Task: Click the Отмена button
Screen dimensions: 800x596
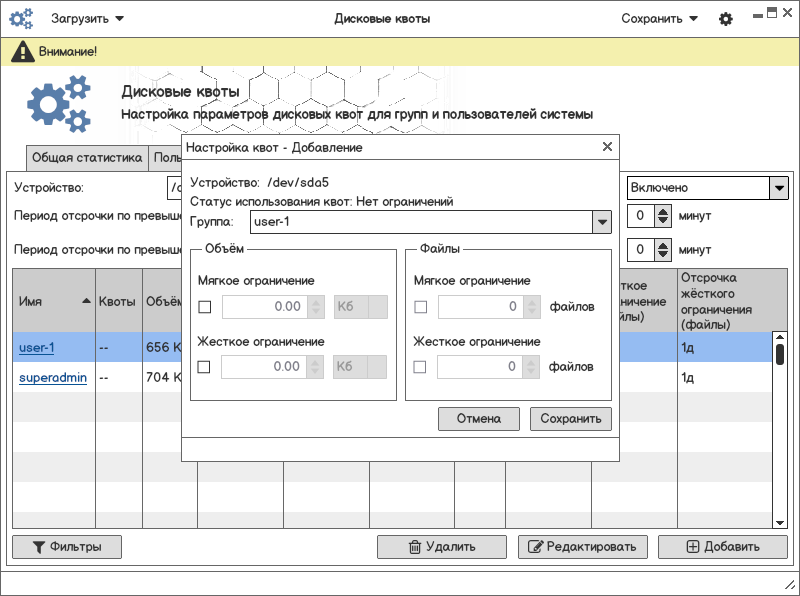Action: click(x=479, y=419)
